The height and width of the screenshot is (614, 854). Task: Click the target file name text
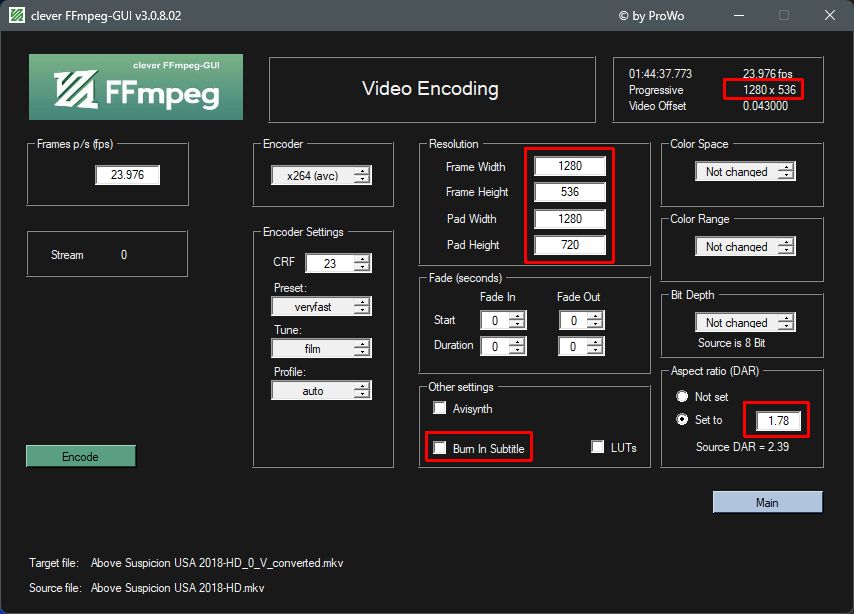point(217,563)
